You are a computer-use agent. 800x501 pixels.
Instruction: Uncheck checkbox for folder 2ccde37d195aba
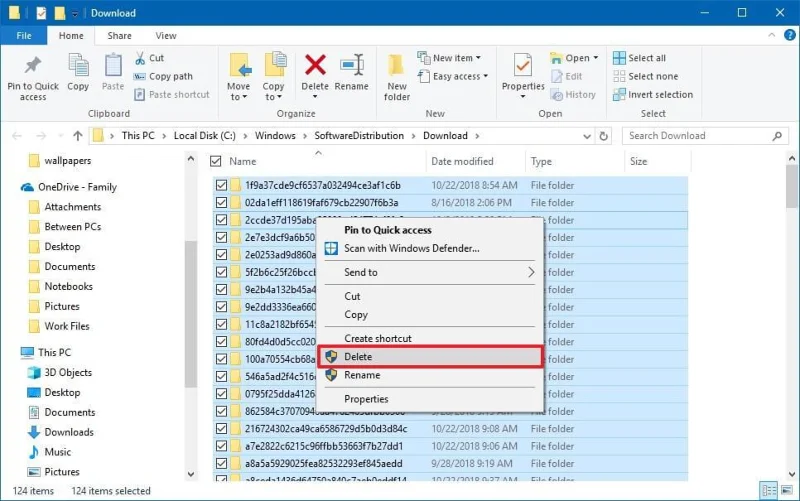[x=221, y=220]
